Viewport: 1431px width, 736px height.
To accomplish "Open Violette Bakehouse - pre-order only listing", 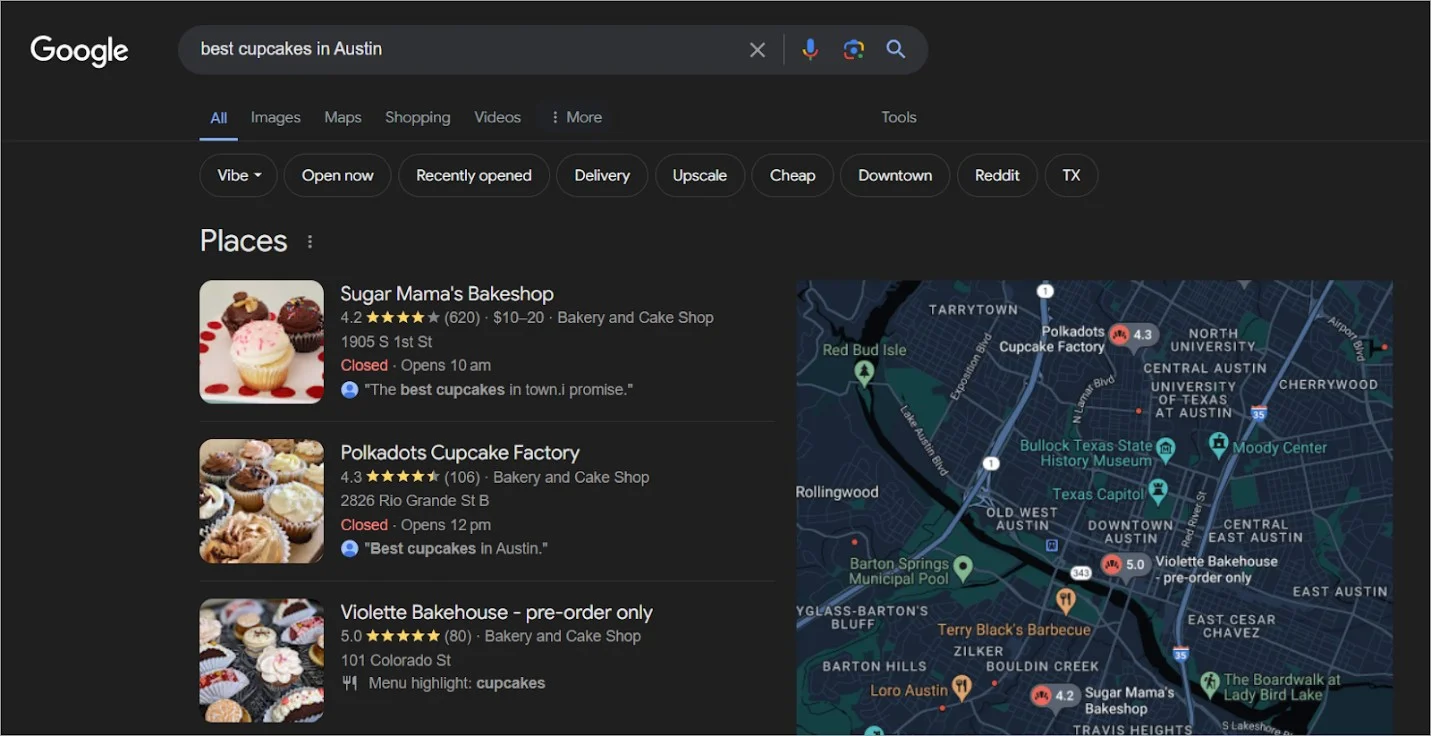I will pyautogui.click(x=496, y=612).
